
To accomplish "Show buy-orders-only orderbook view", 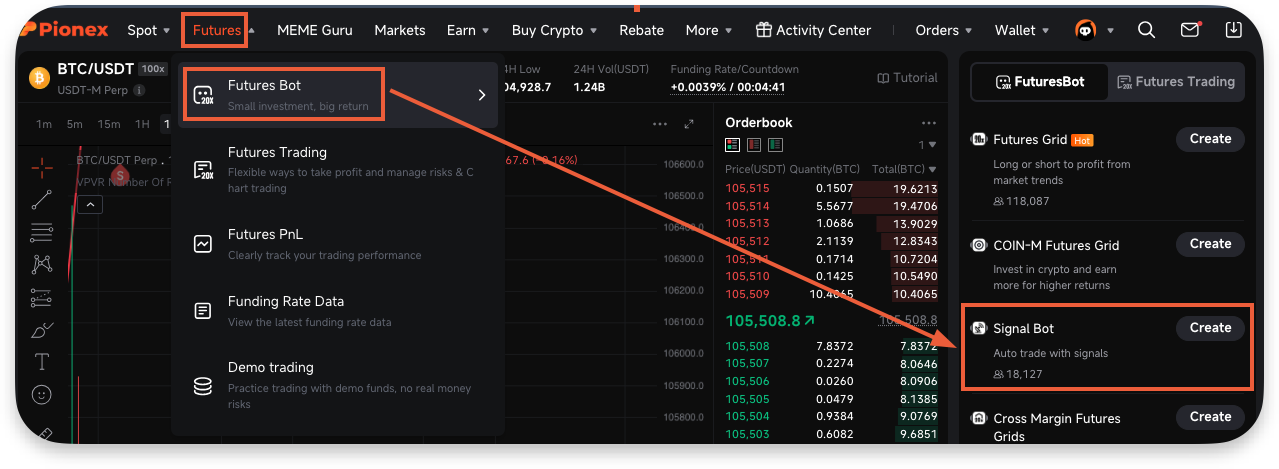I will tap(776, 146).
